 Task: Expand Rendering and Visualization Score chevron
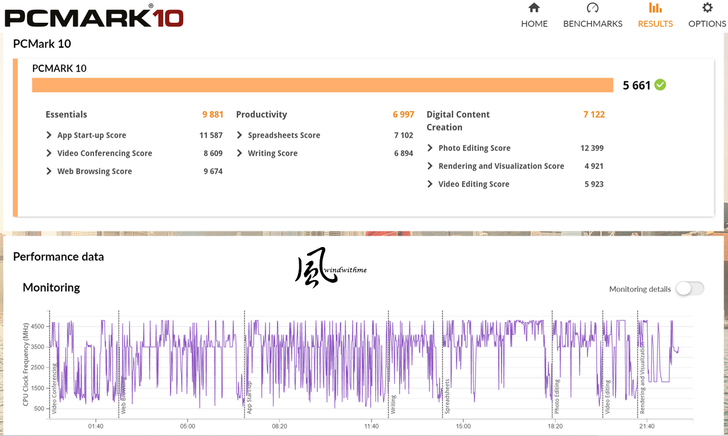click(430, 166)
